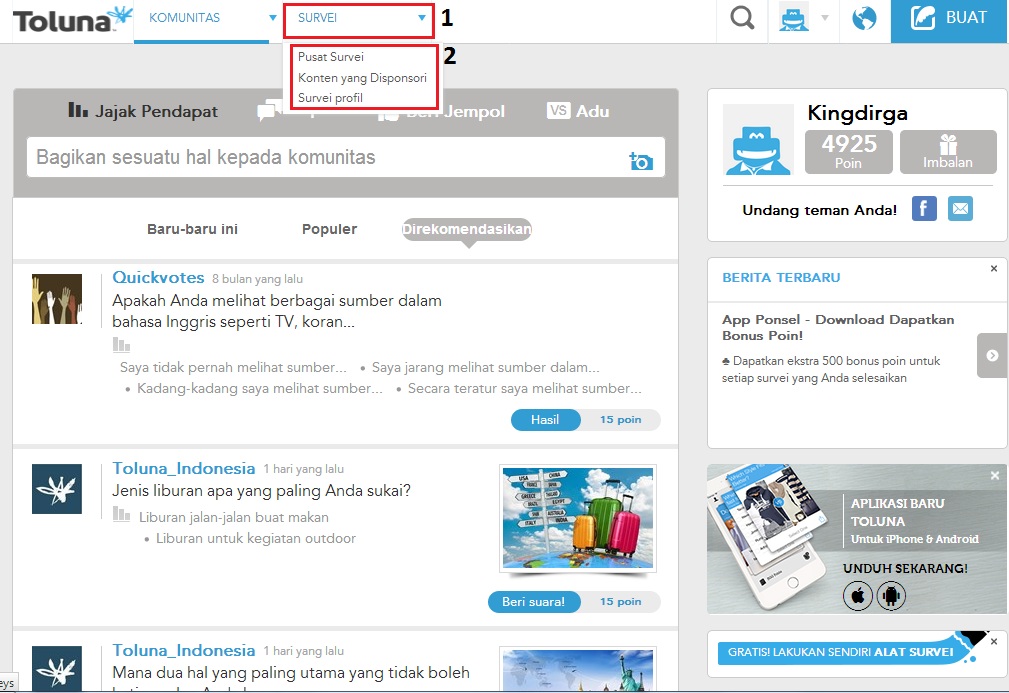The image size is (1009, 693).
Task: Open question Mana dua hal
Action: (291, 672)
